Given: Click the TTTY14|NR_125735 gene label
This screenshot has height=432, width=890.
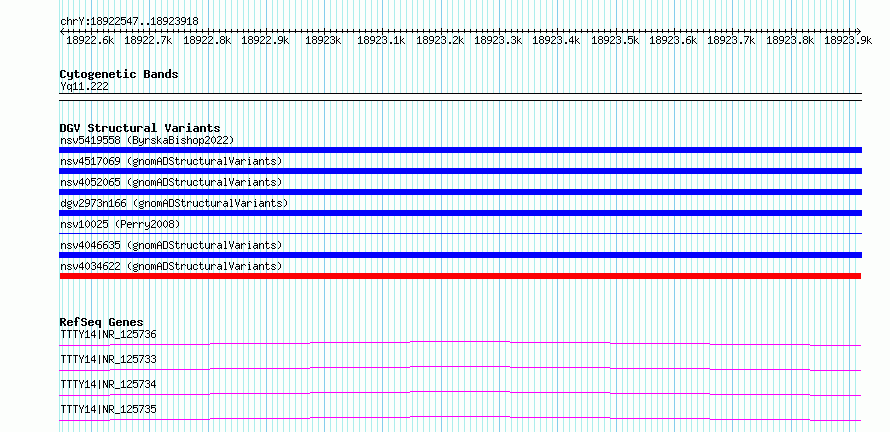Looking at the screenshot, I should 108,409.
